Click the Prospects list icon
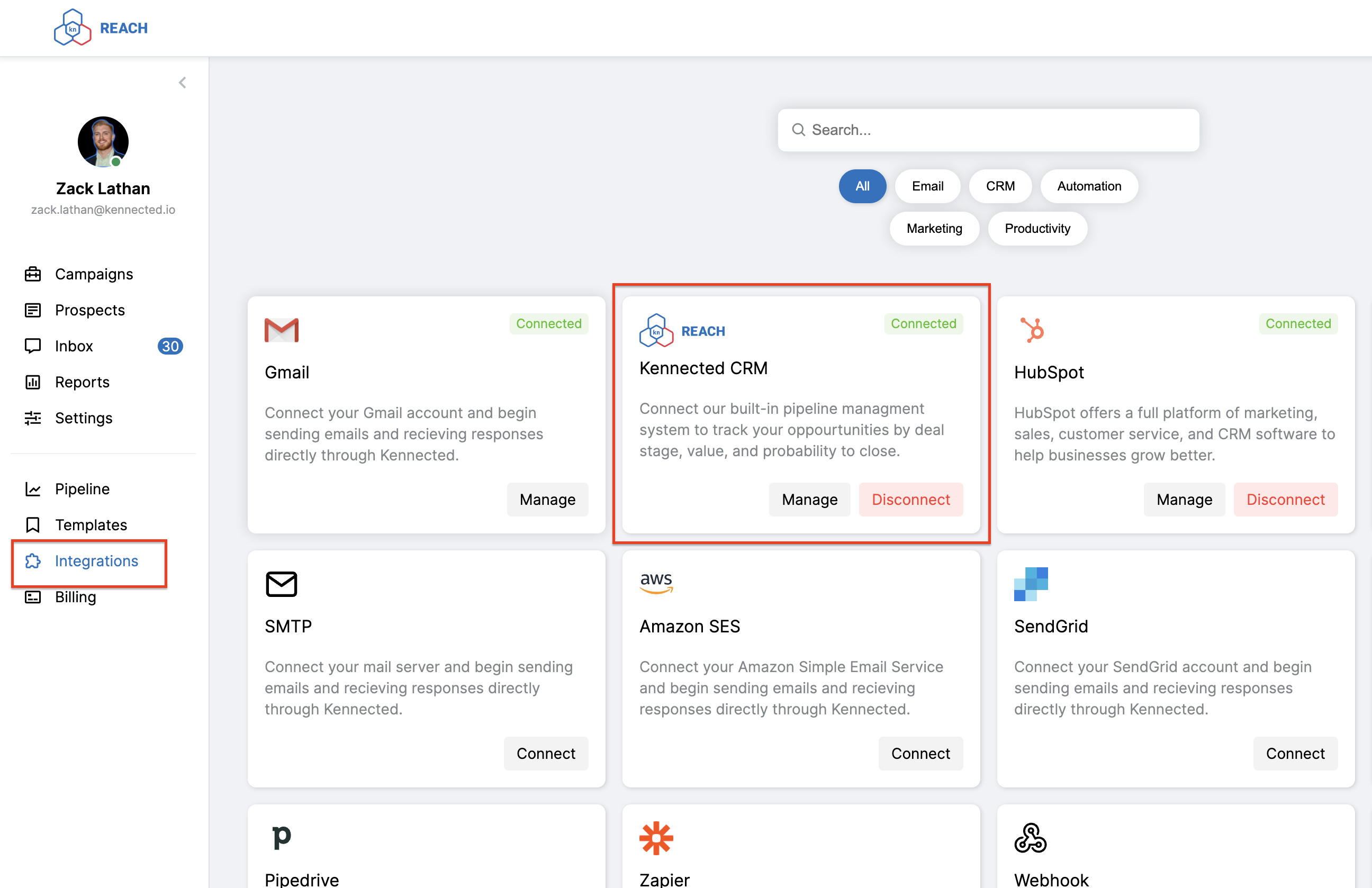 (x=33, y=310)
